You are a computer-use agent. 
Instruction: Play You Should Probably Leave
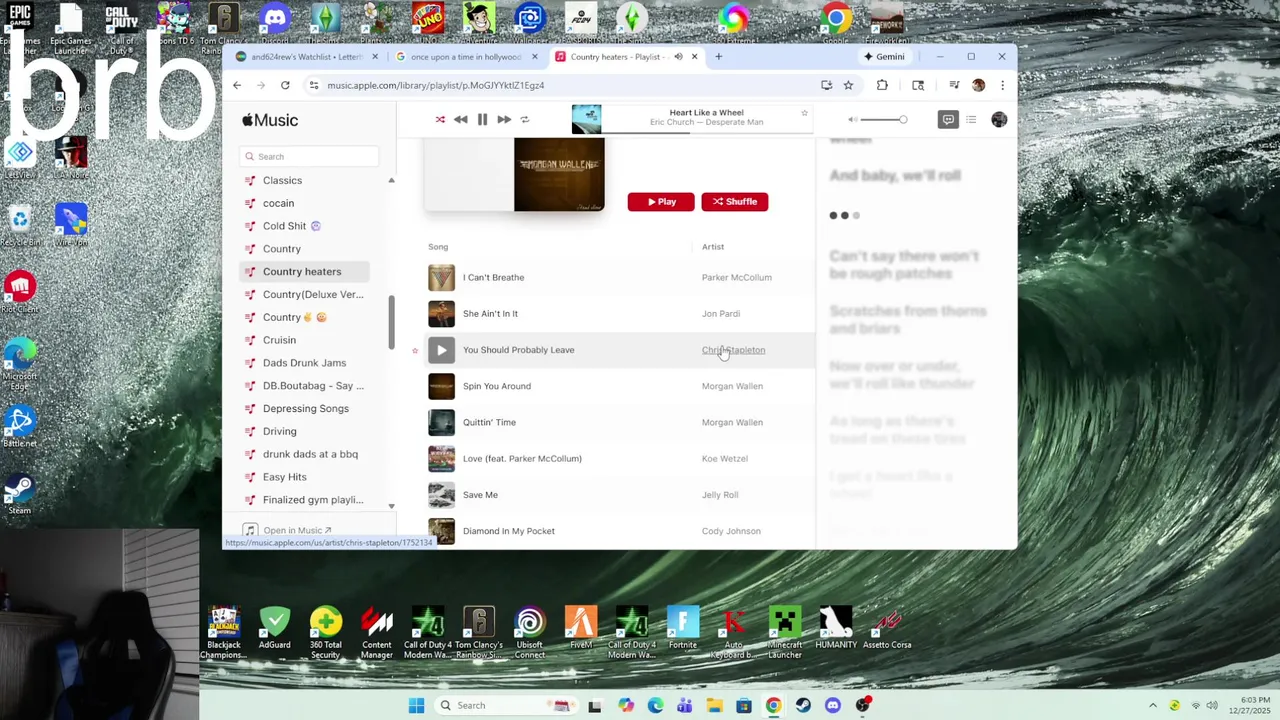coord(441,350)
